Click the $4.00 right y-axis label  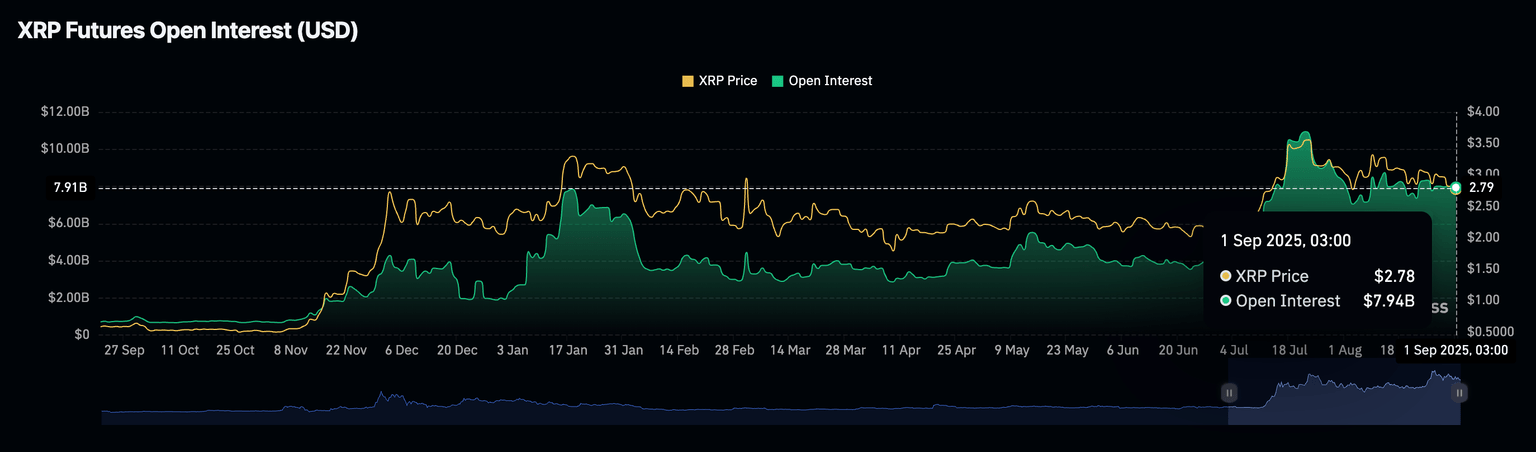click(x=1483, y=112)
